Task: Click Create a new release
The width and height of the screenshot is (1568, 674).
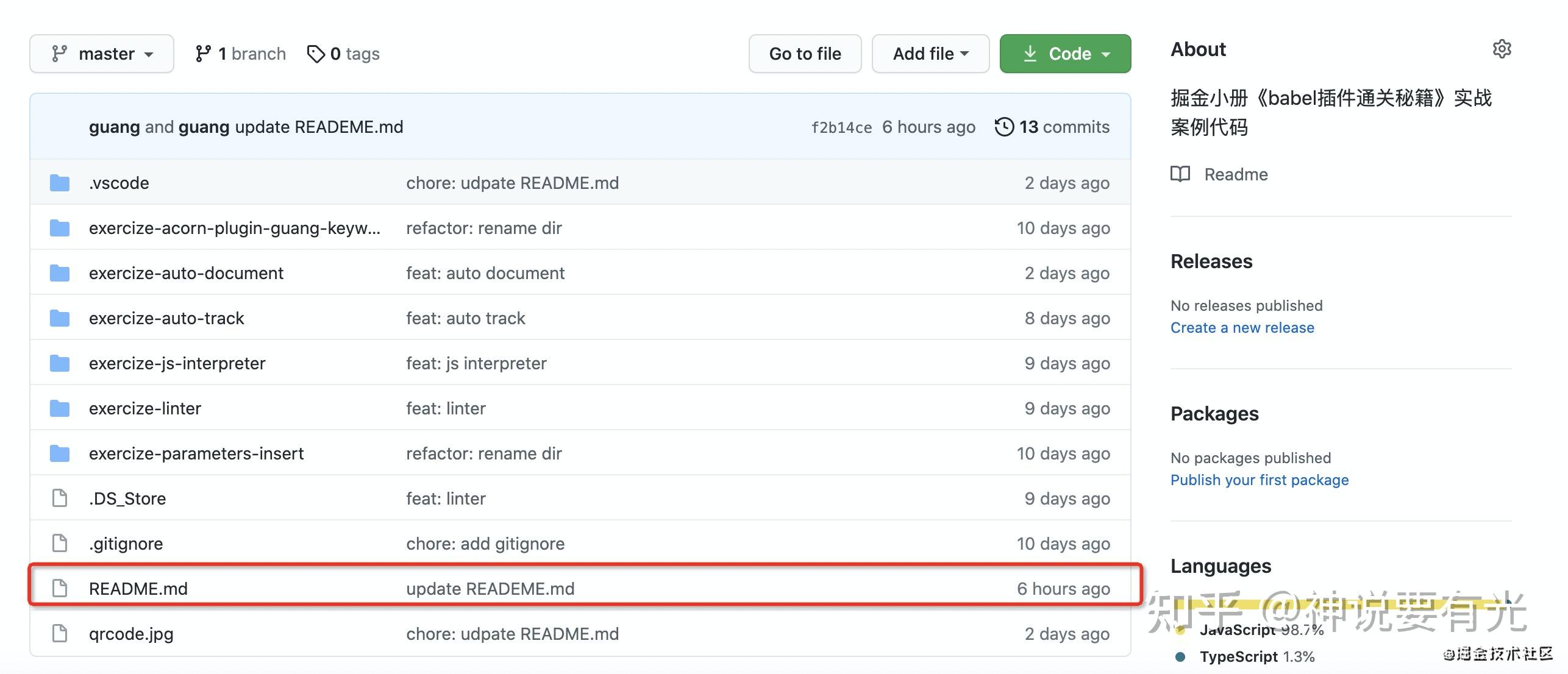Action: coord(1242,328)
